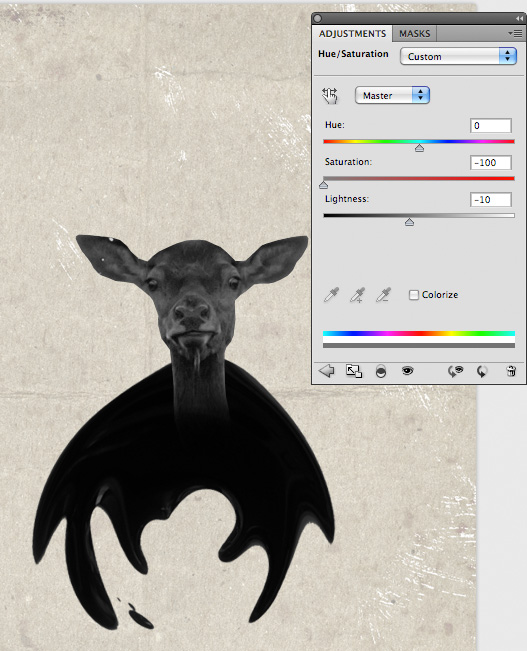
Task: Select the ADJUSTMENTS tab
Action: pyautogui.click(x=352, y=34)
